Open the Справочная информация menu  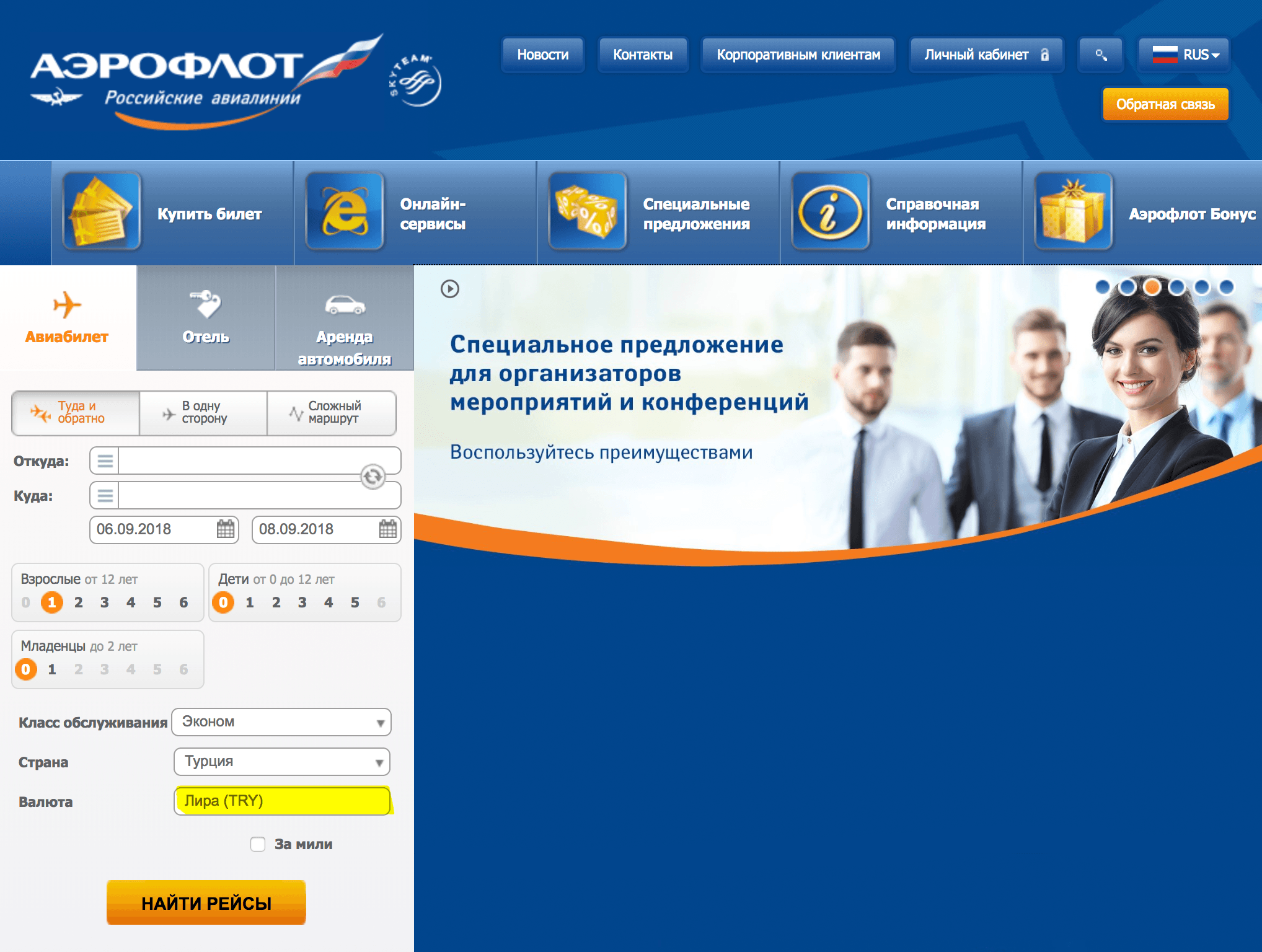(901, 213)
